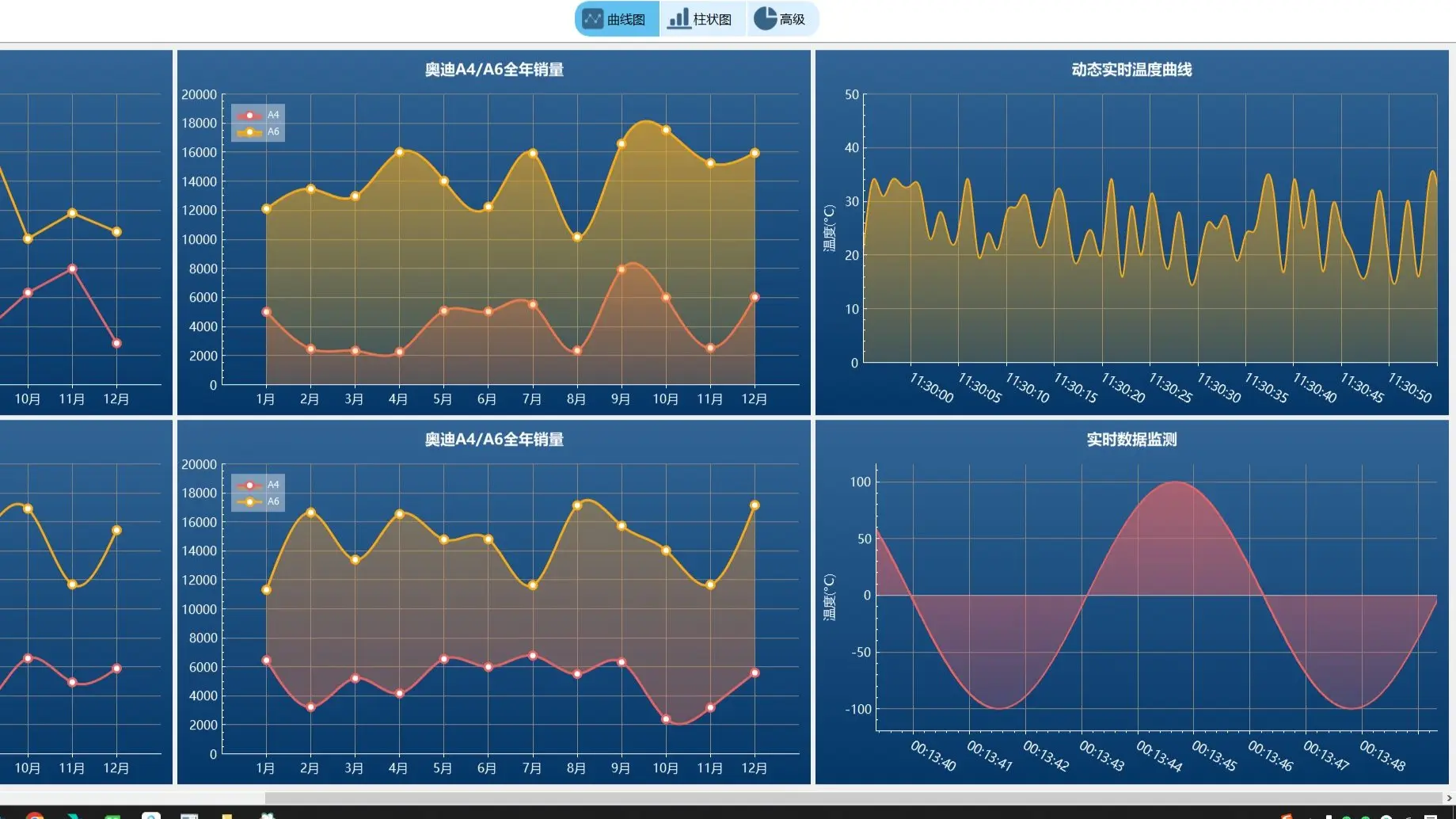Viewport: 1456px width, 819px height.
Task: Click lower chart A6 point for 2月
Action: tap(310, 512)
